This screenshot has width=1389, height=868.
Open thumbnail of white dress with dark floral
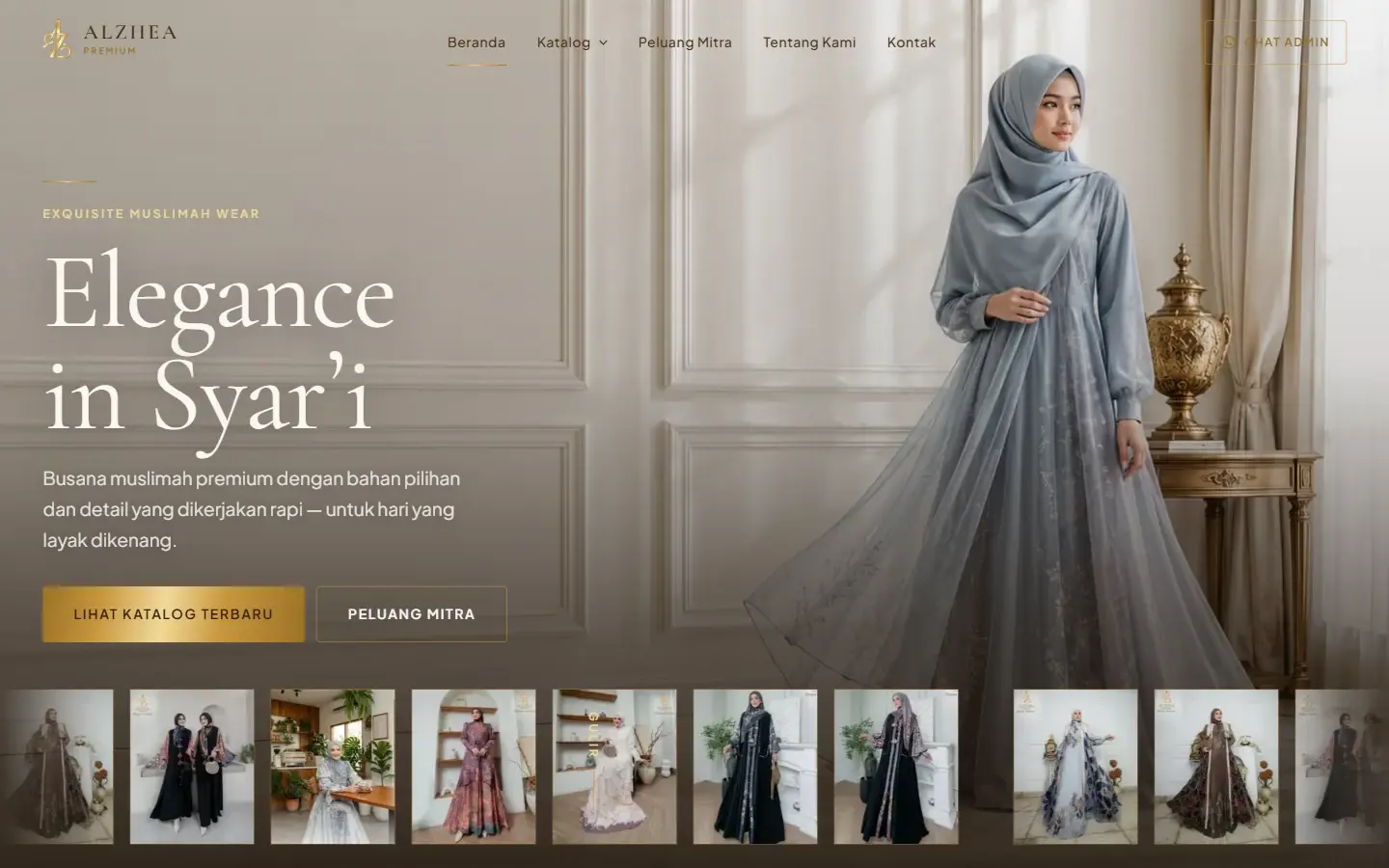(x=1076, y=767)
